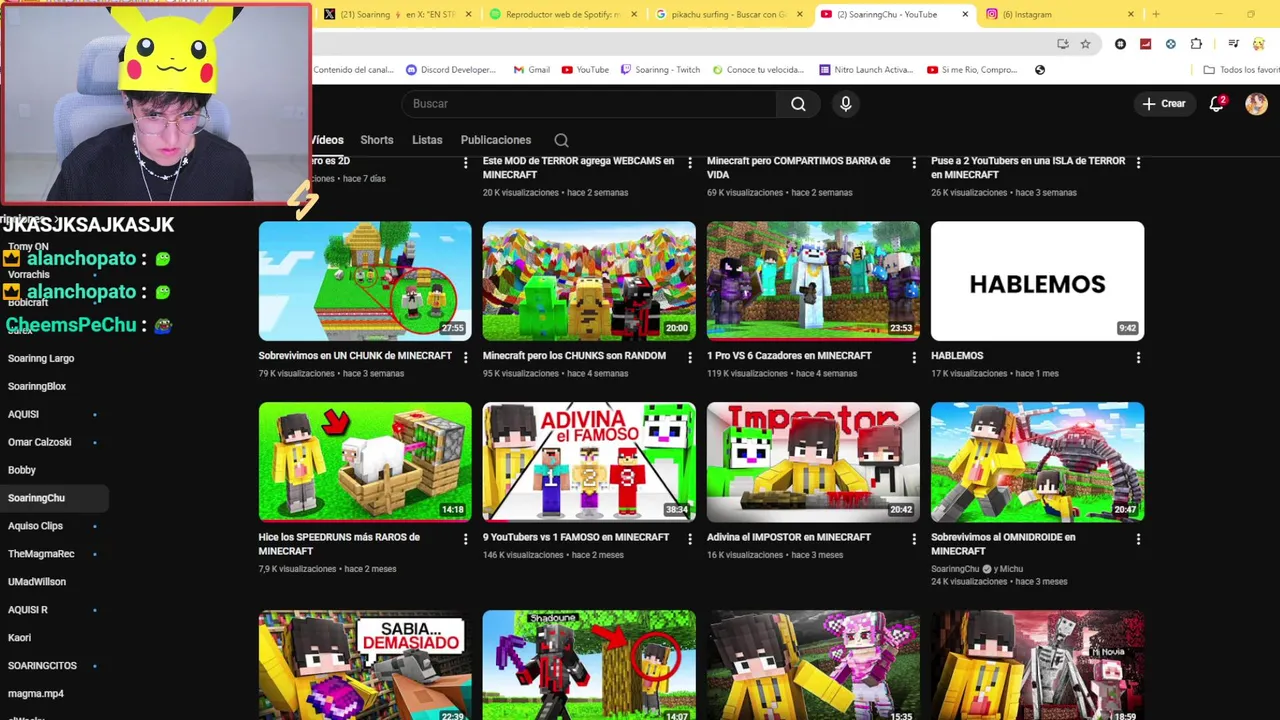Viewport: 1280px width, 720px height.
Task: Click the YouTube search magnifier button
Action: click(x=798, y=104)
